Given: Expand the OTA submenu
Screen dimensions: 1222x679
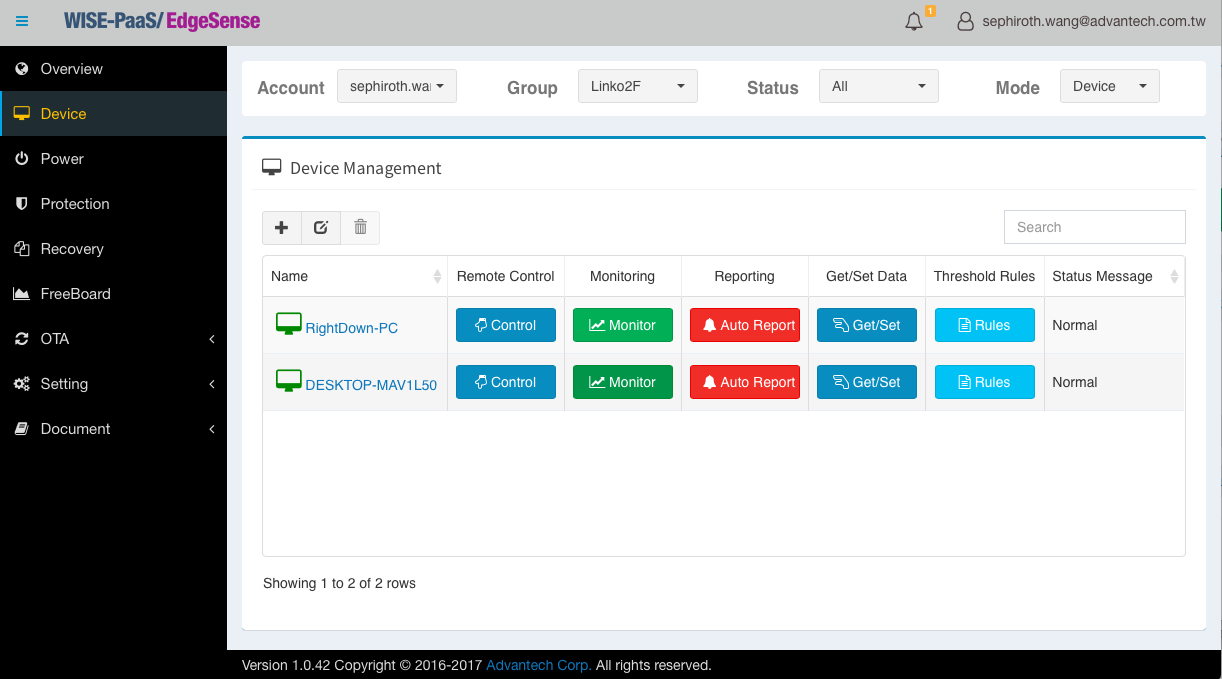Looking at the screenshot, I should (x=113, y=339).
